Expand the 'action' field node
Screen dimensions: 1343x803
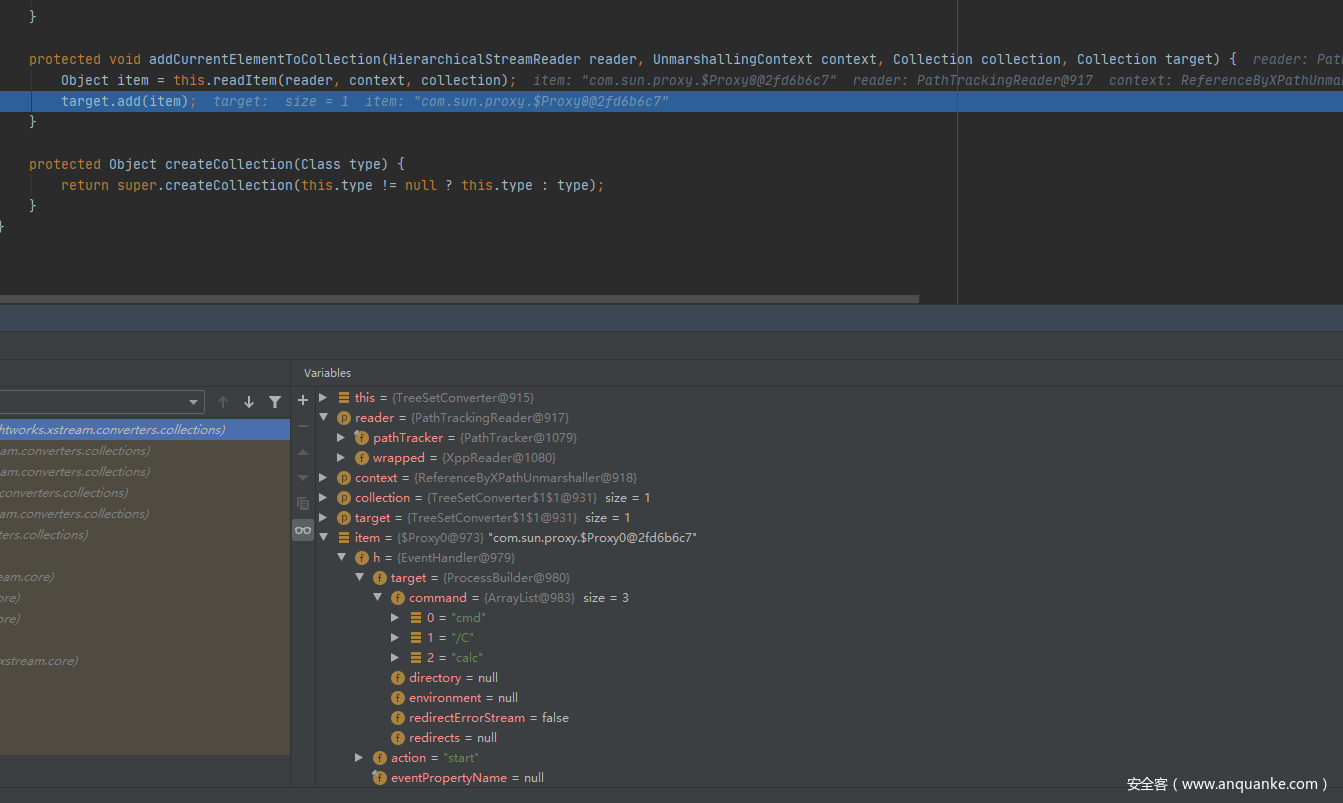(x=359, y=757)
